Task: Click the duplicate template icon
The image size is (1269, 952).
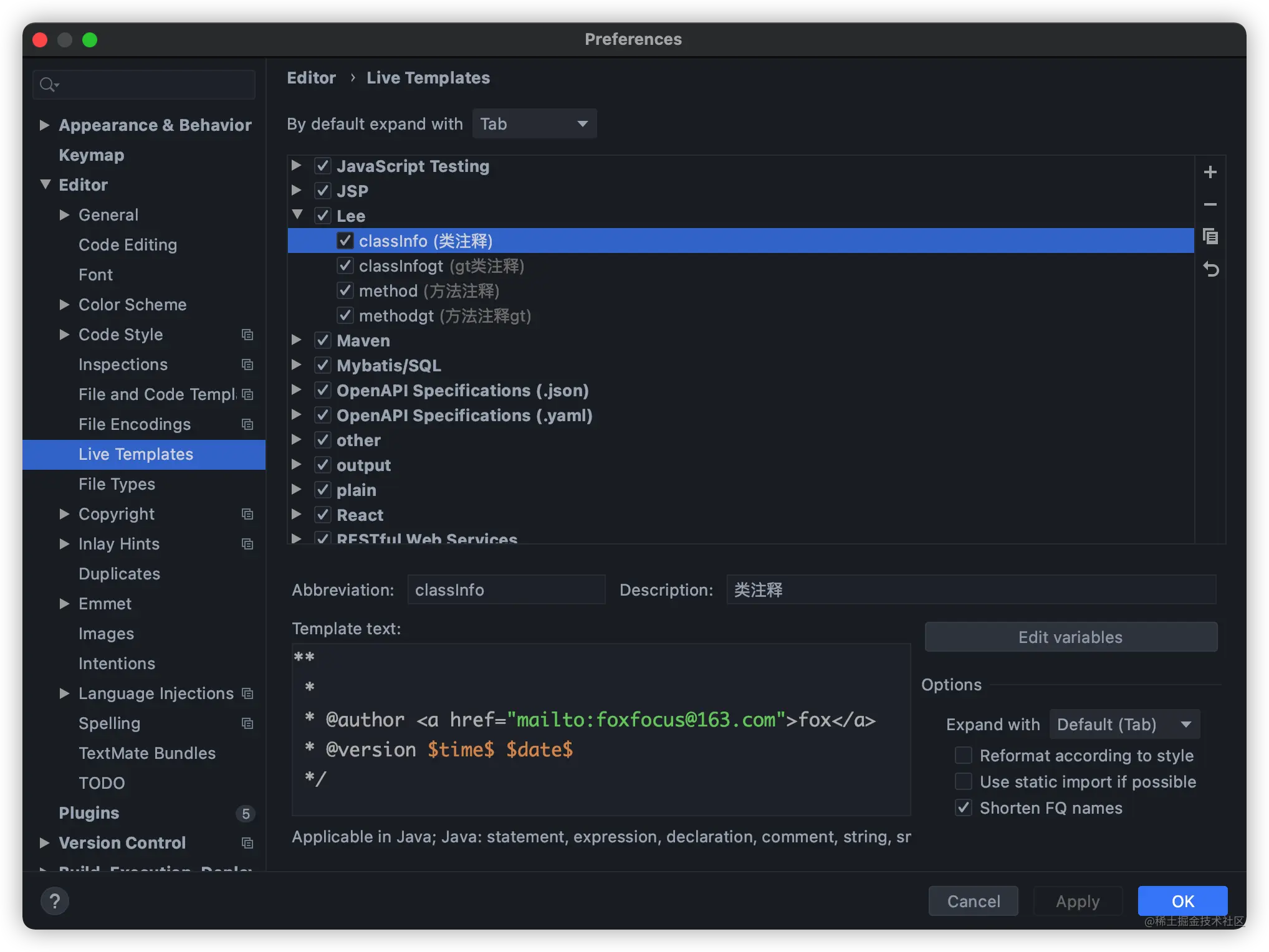Action: (x=1210, y=237)
